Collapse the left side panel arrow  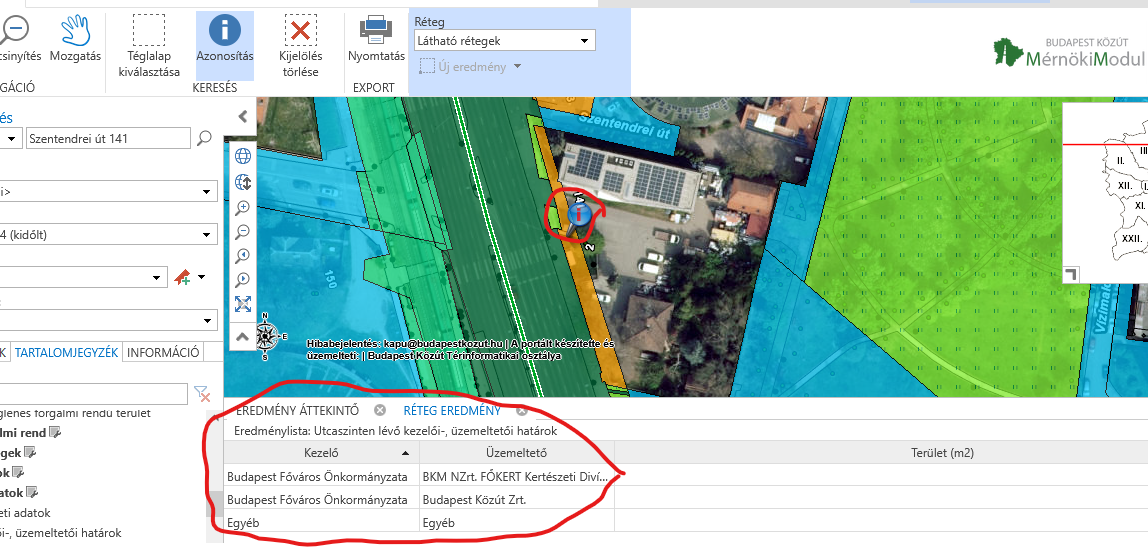click(x=242, y=117)
